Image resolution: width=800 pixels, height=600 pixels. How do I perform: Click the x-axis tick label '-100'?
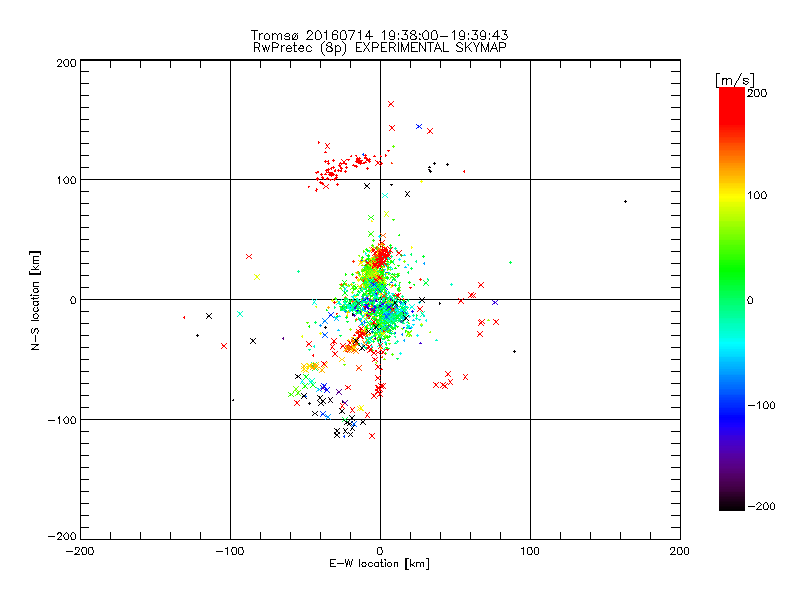click(x=230, y=551)
